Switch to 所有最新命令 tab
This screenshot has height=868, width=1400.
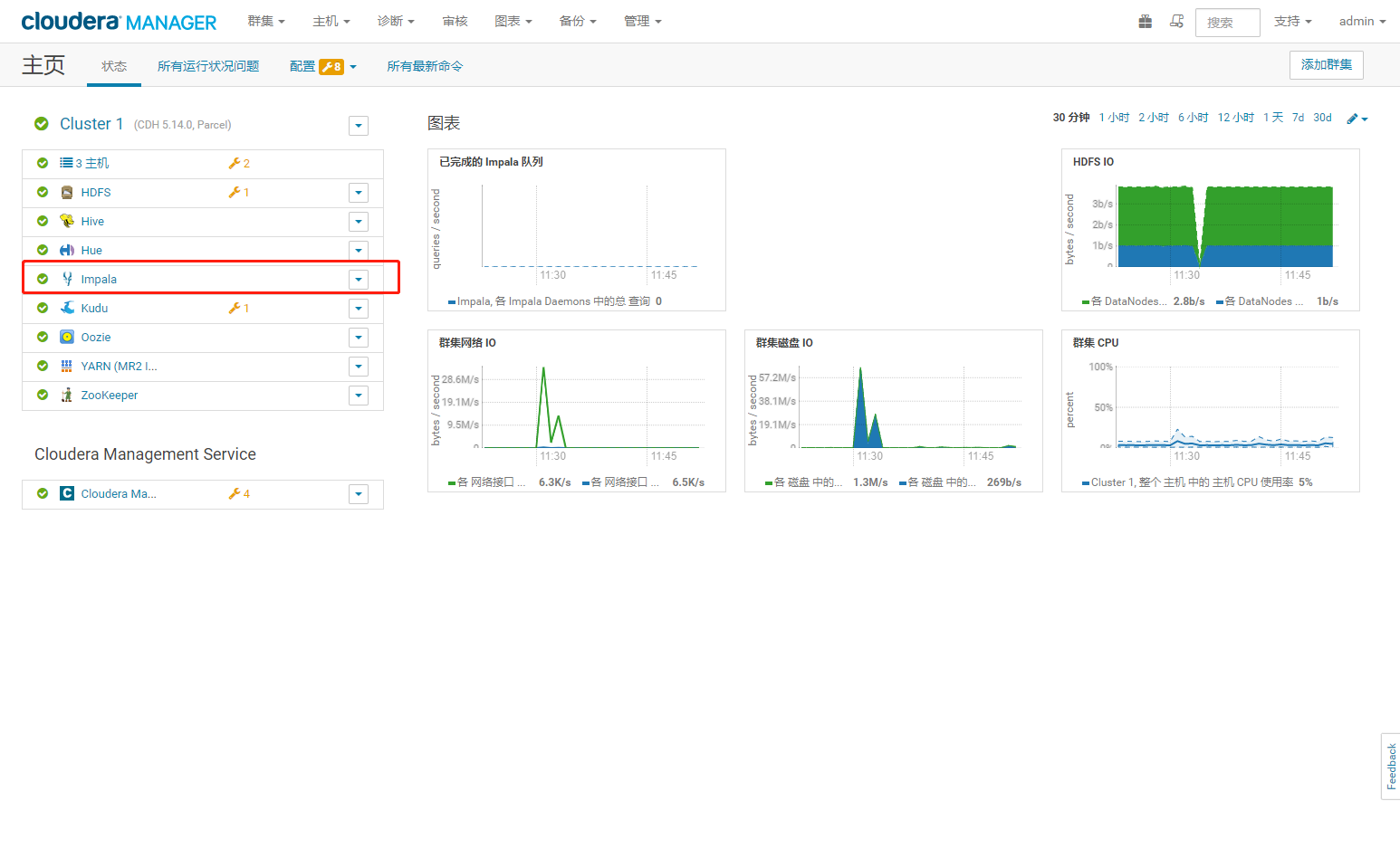click(x=425, y=66)
